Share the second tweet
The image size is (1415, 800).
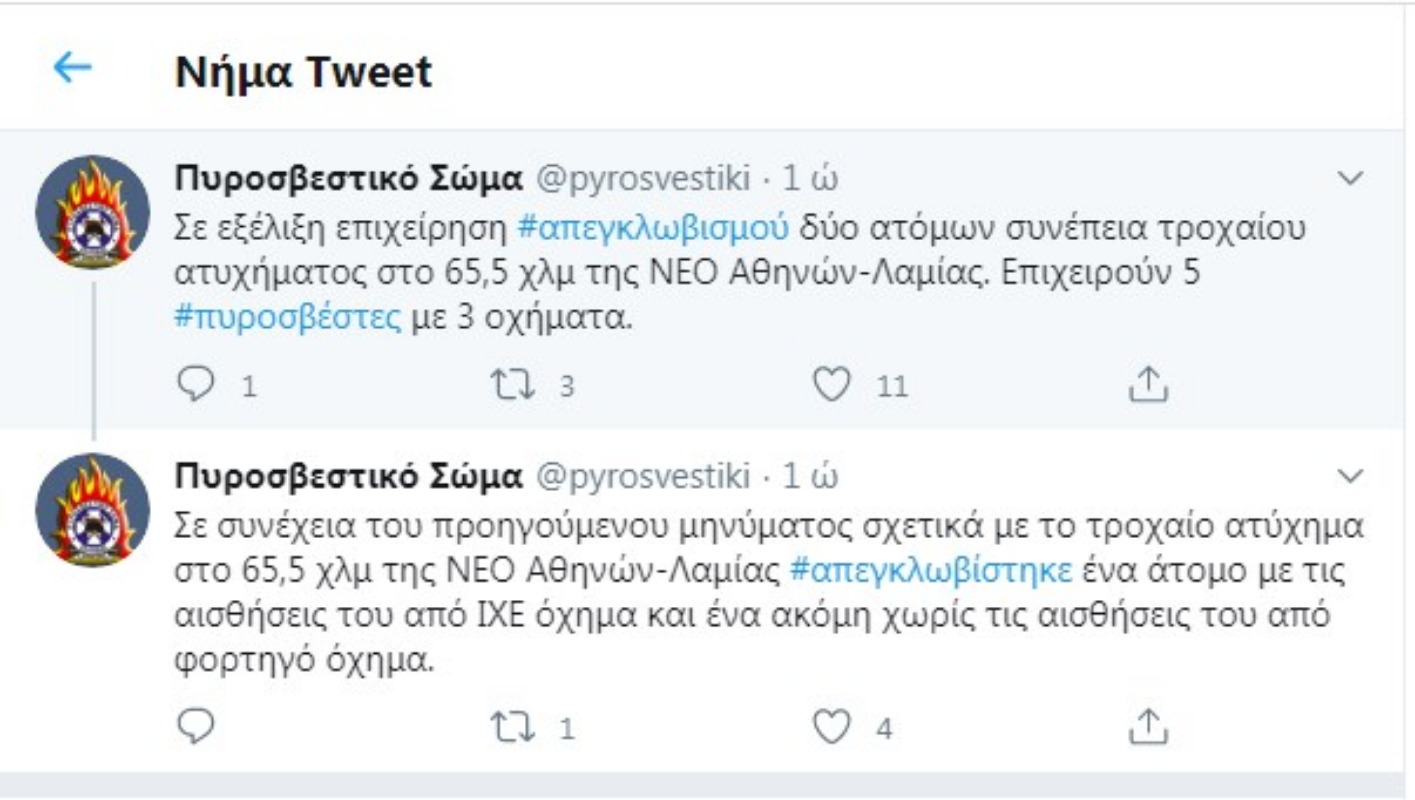[x=1148, y=727]
